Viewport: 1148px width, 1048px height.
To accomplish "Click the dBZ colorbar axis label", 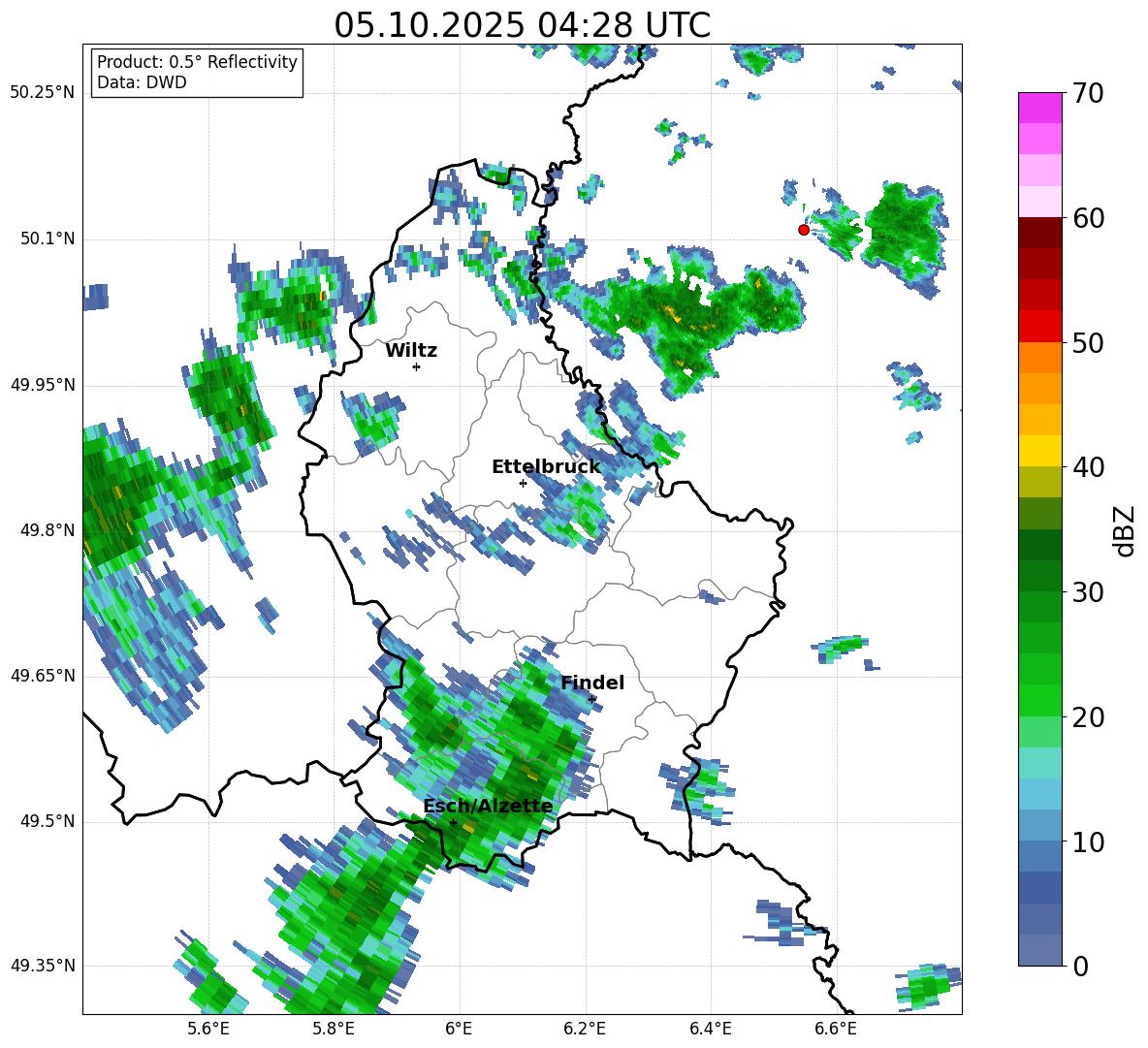I will pyautogui.click(x=1125, y=530).
